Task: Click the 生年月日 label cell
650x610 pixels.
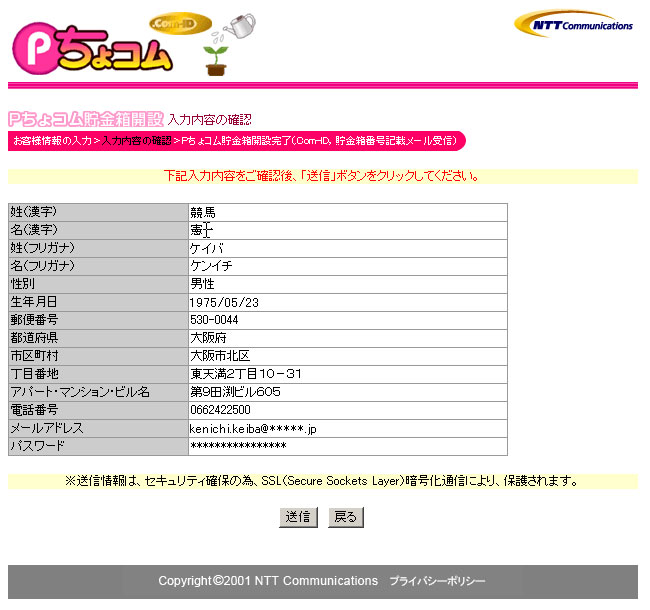Action: pyautogui.click(x=98, y=303)
